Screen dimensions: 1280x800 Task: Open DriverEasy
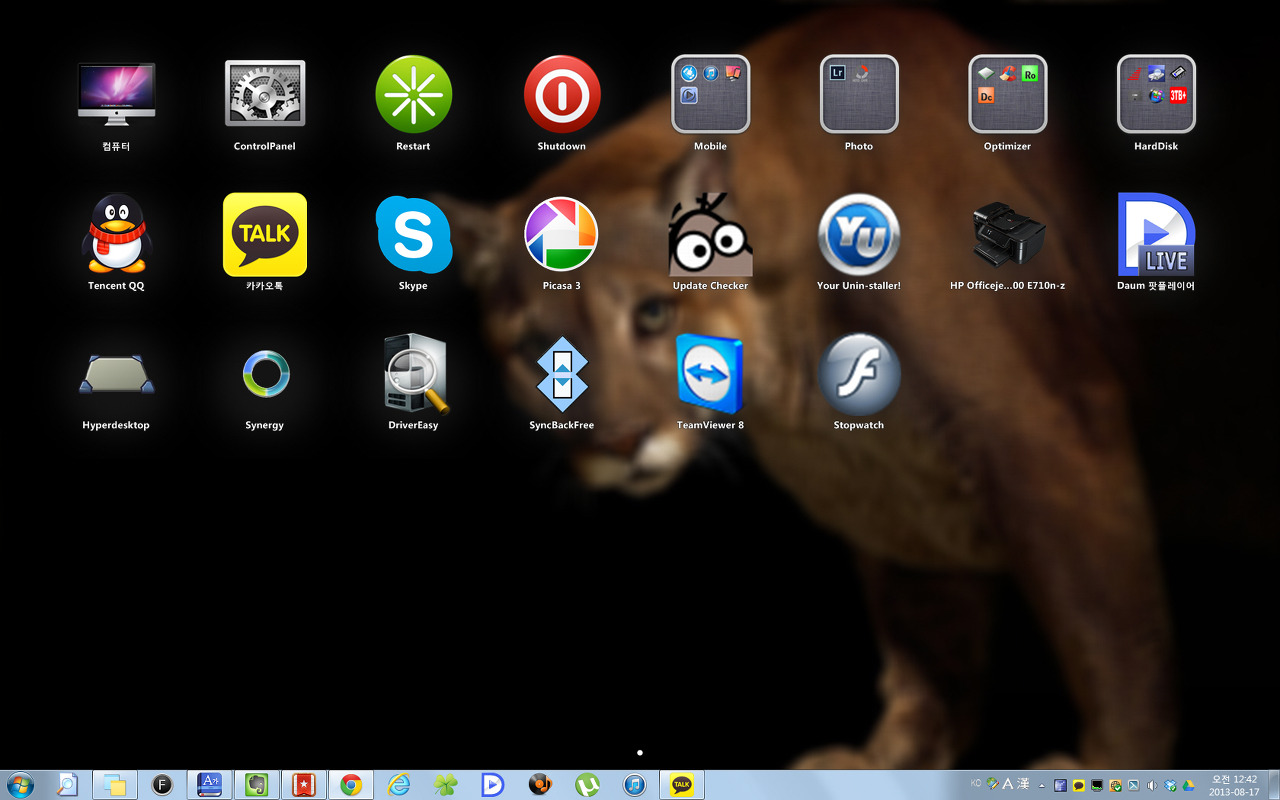click(415, 374)
